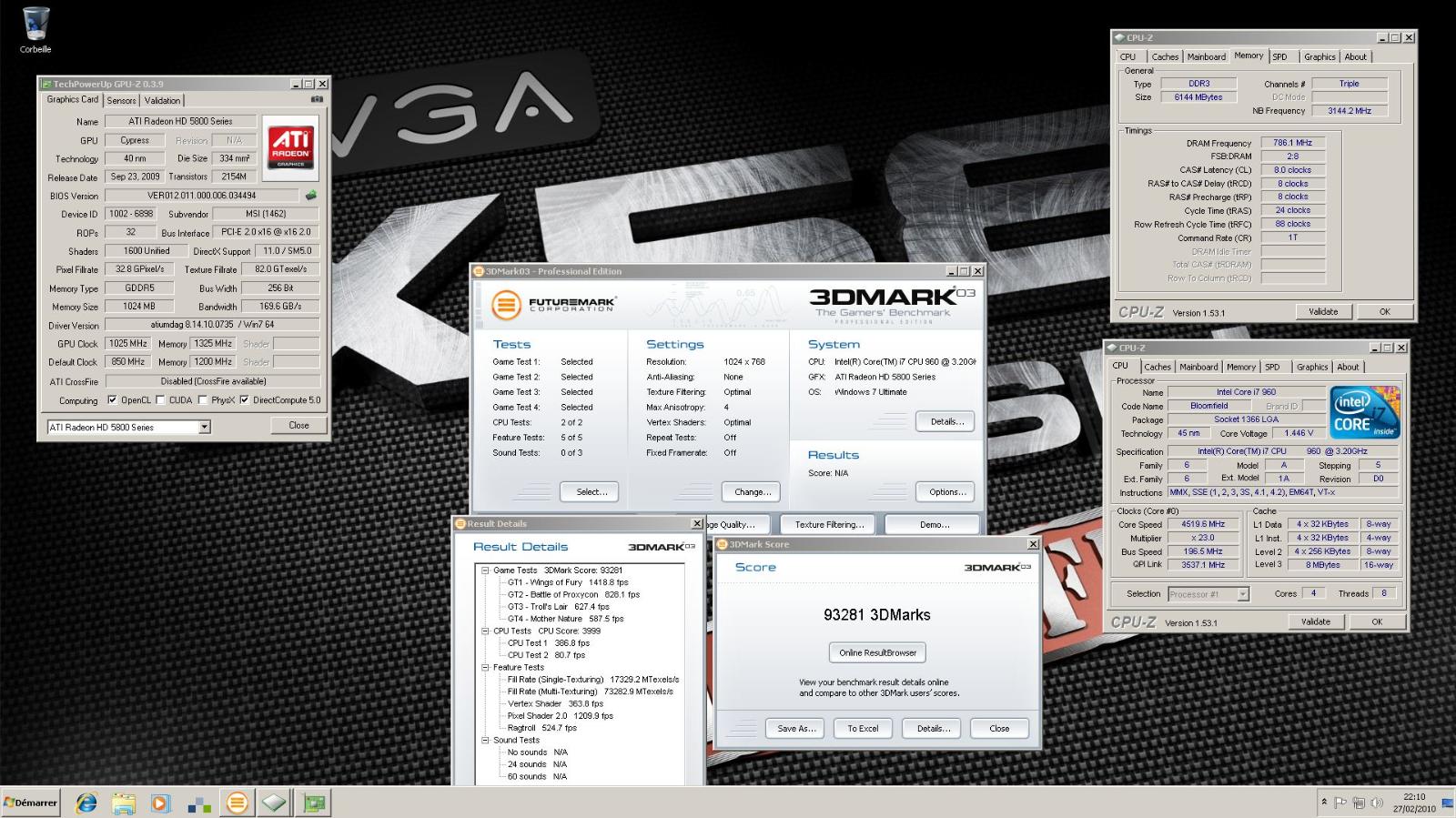Screen dimensions: 1456x818
Task: Toggle the OpenCL checkbox
Action: click(112, 399)
